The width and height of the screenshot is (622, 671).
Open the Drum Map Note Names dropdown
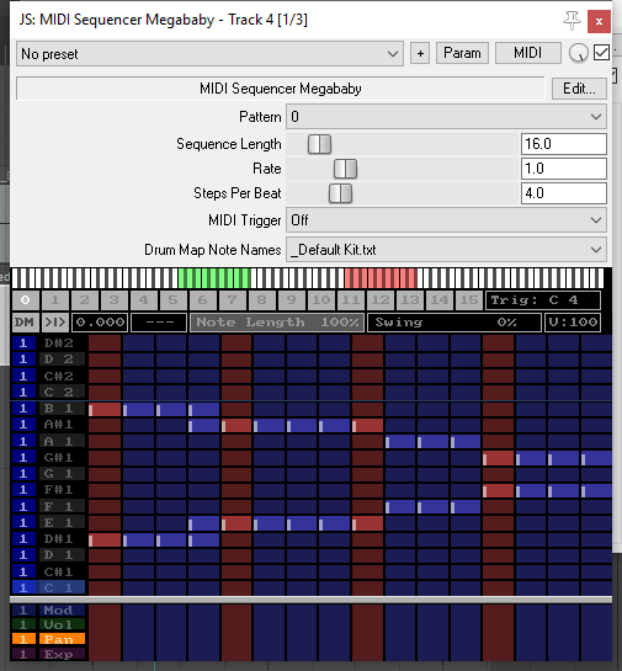click(446, 249)
